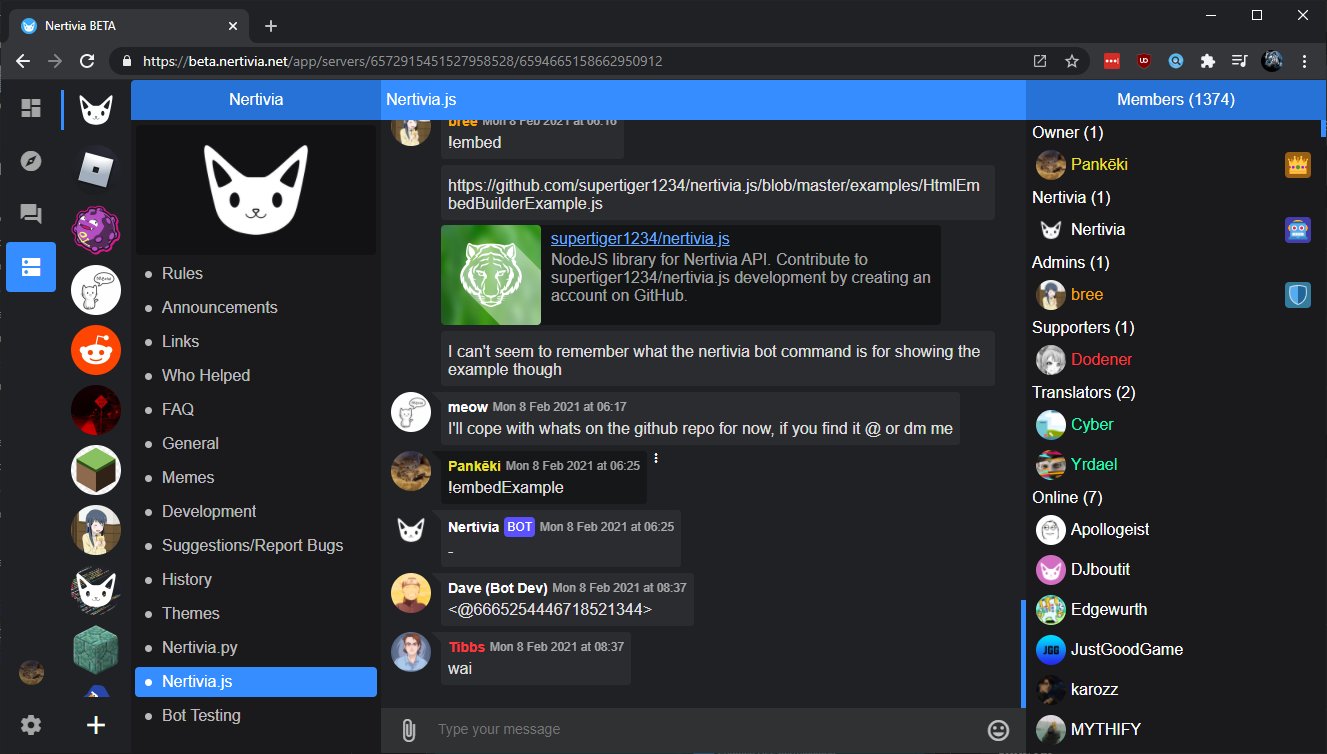Open message options dots on Pankēki message
1327x754 pixels.
coord(656,458)
